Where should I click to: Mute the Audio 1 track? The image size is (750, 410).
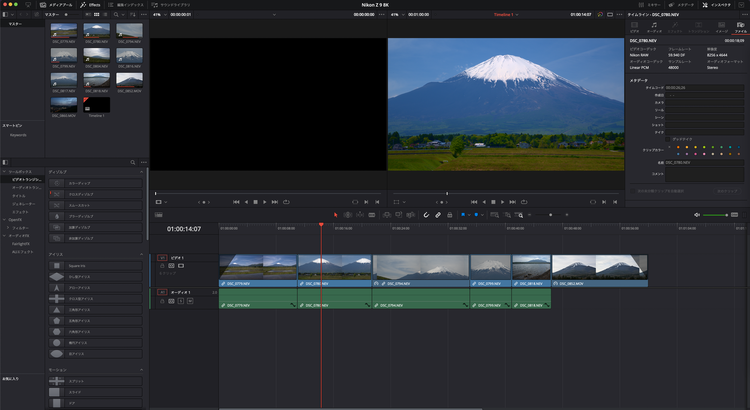[x=188, y=300]
